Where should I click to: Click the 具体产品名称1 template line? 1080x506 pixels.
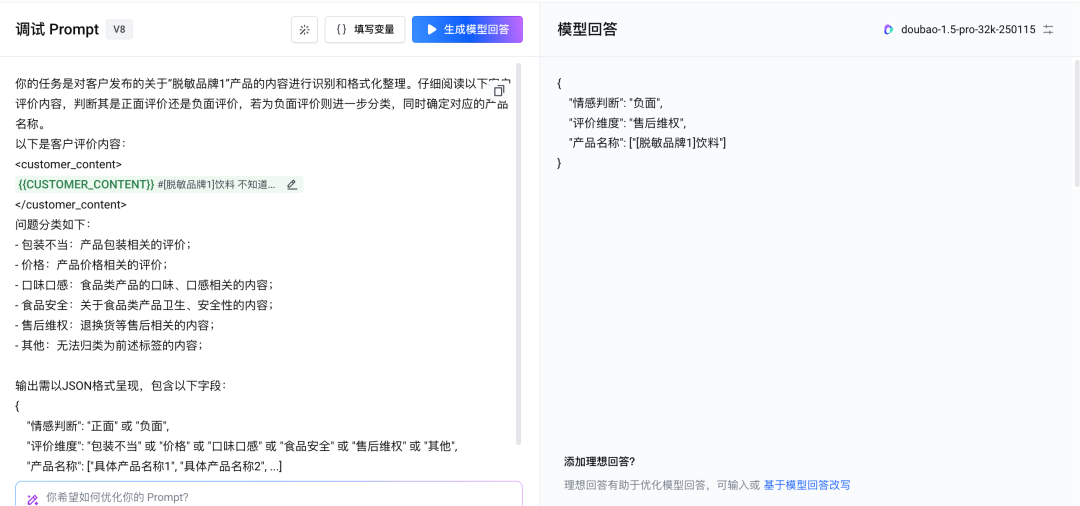(154, 466)
